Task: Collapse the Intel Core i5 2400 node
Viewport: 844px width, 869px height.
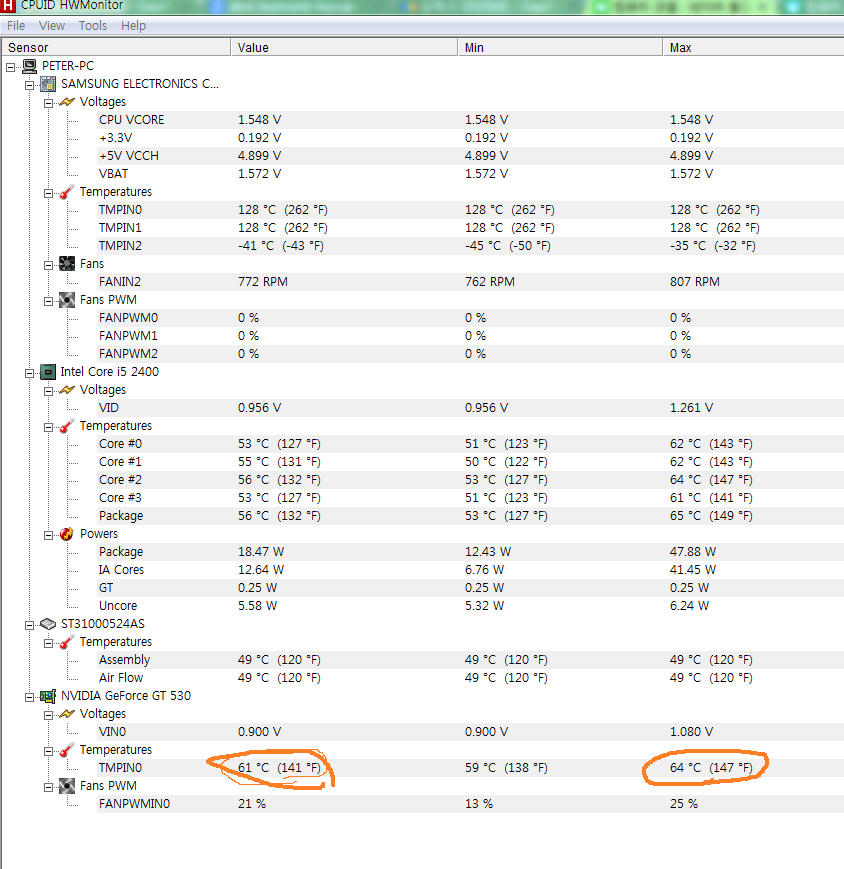Action: 29,373
